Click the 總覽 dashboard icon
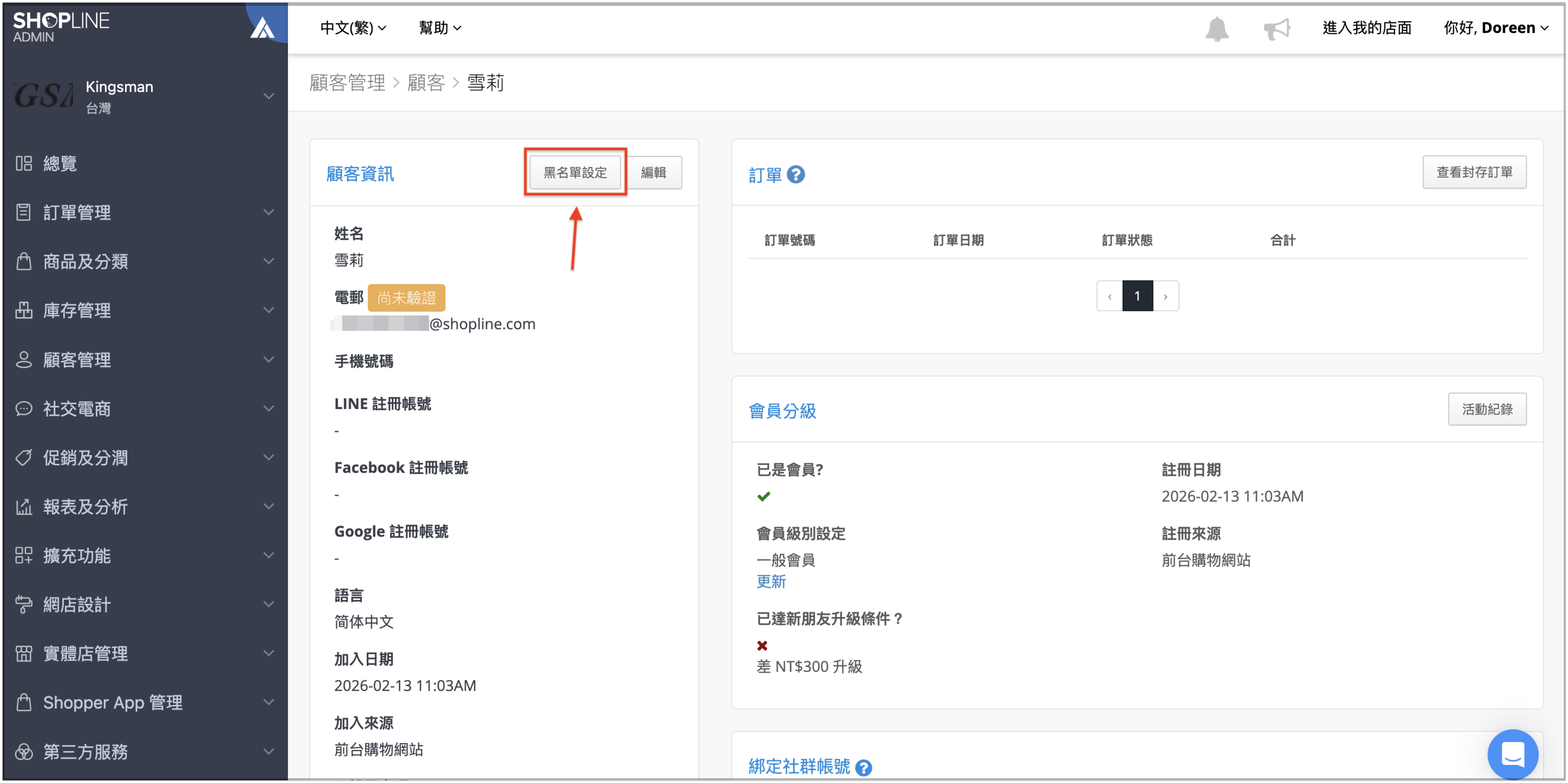Screen dimensions: 1568x783 pos(24,163)
